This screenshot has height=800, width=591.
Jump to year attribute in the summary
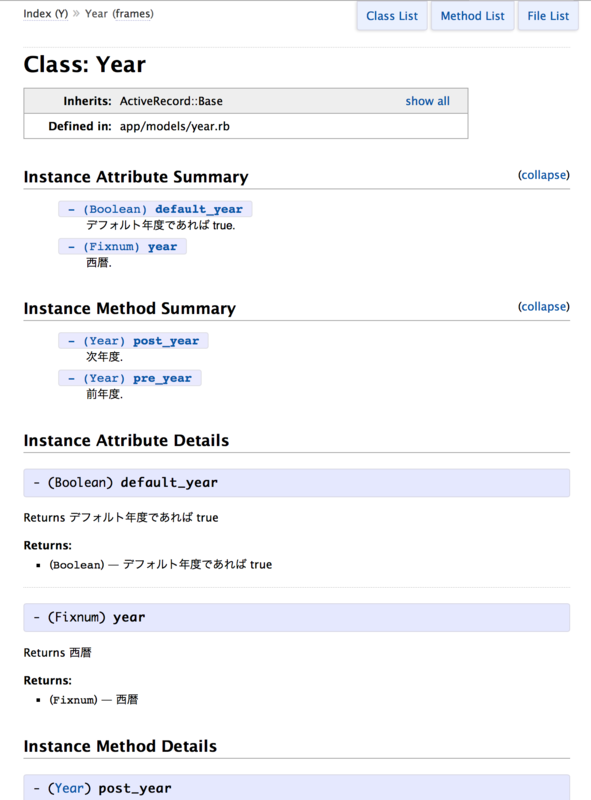click(x=162, y=247)
